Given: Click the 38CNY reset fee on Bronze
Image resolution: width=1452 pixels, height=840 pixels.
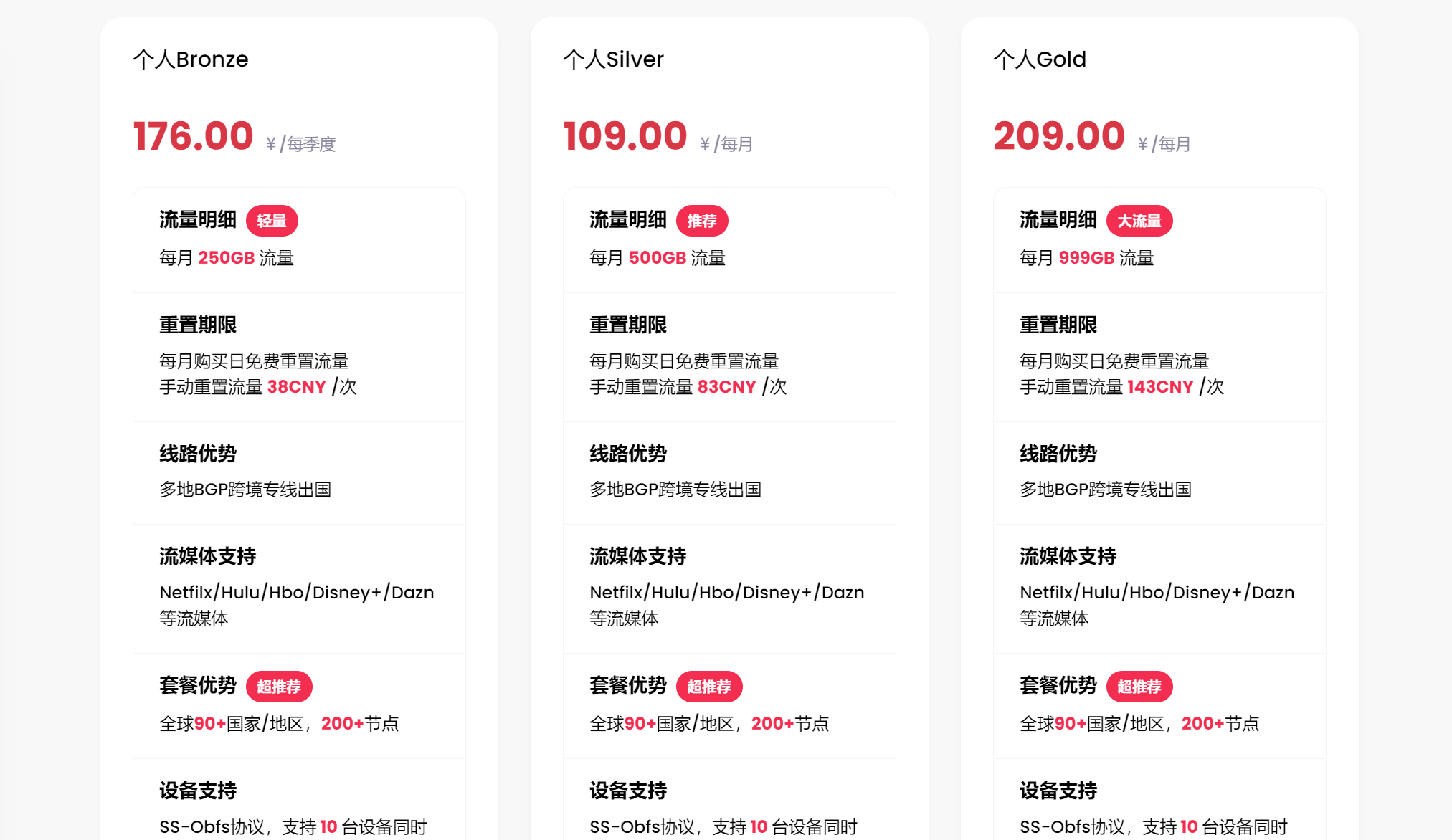Looking at the screenshot, I should tap(297, 386).
